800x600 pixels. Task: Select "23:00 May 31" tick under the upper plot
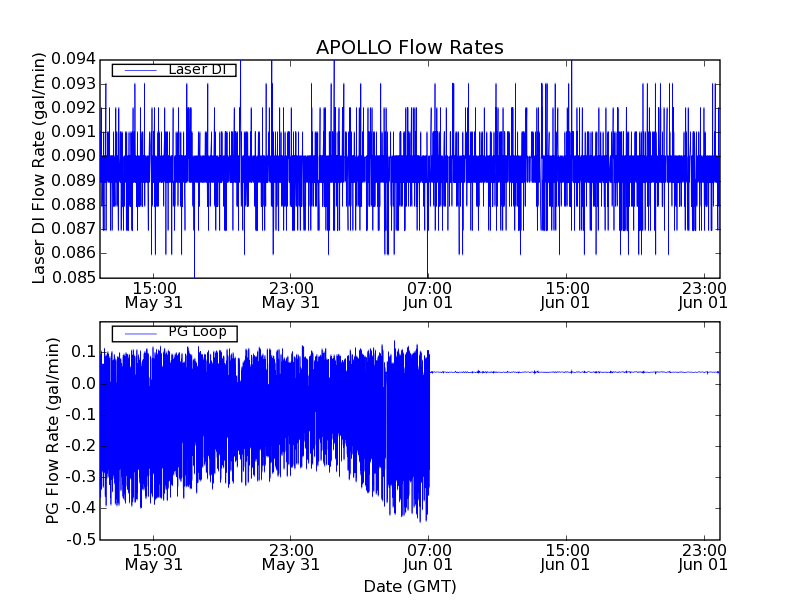point(290,294)
